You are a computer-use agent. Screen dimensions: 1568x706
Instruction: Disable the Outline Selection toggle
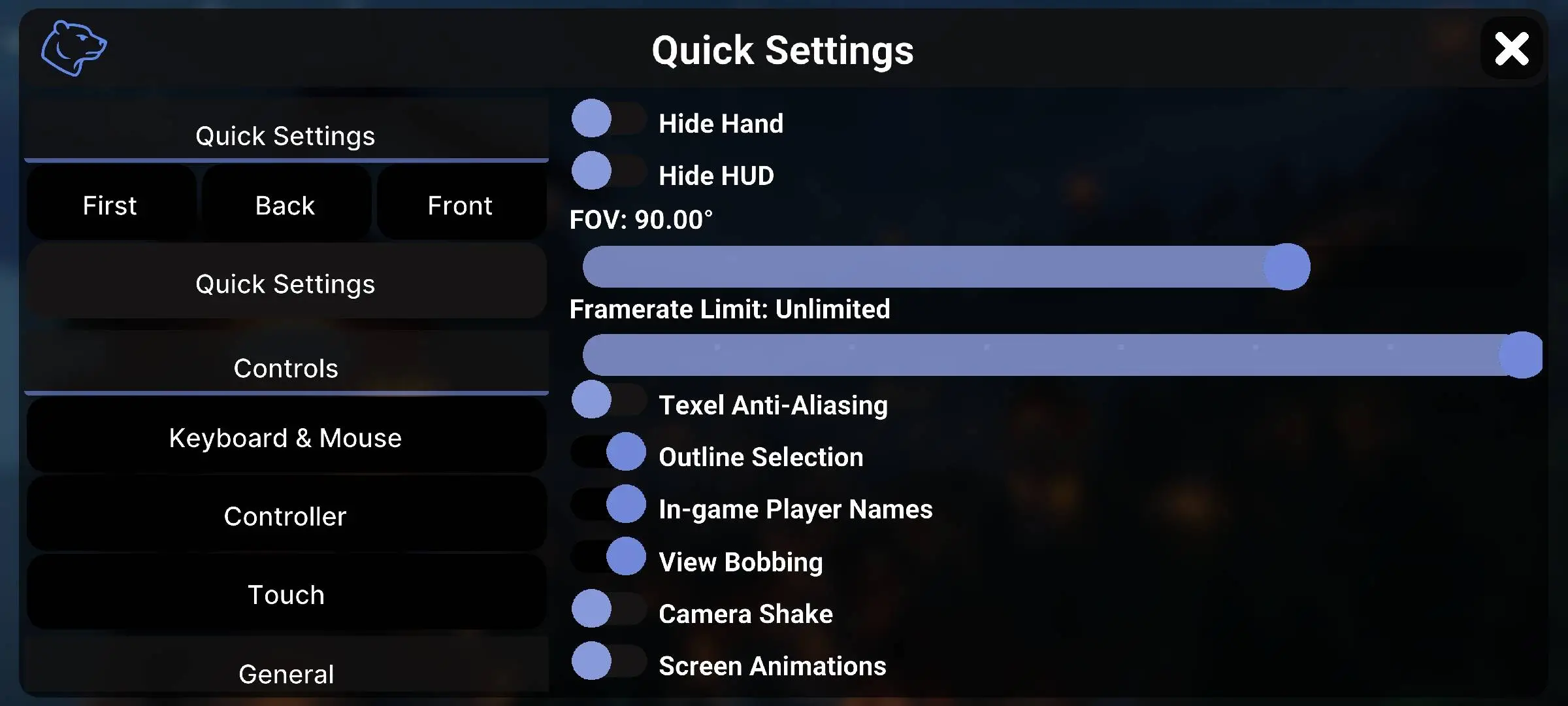tap(608, 452)
